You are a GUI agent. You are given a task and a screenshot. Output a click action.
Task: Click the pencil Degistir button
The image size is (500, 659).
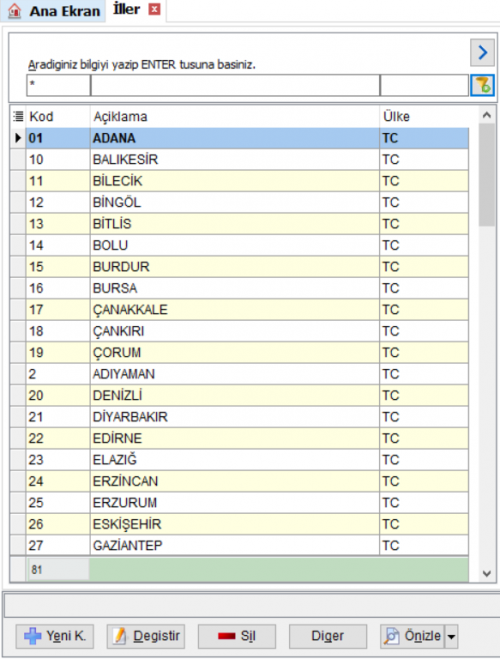coord(146,636)
